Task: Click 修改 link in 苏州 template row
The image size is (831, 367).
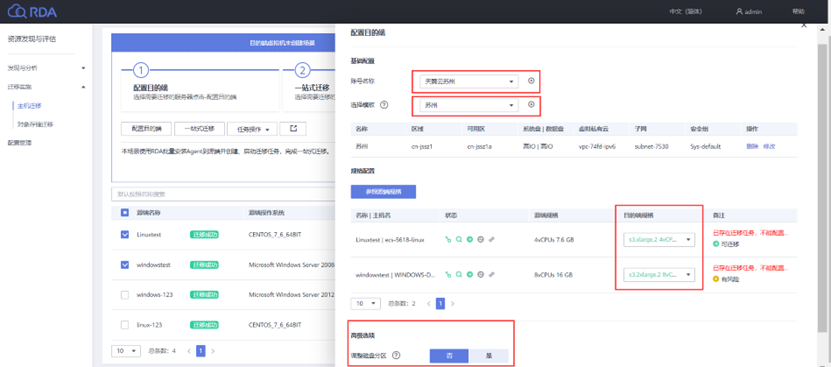Action: click(x=768, y=147)
